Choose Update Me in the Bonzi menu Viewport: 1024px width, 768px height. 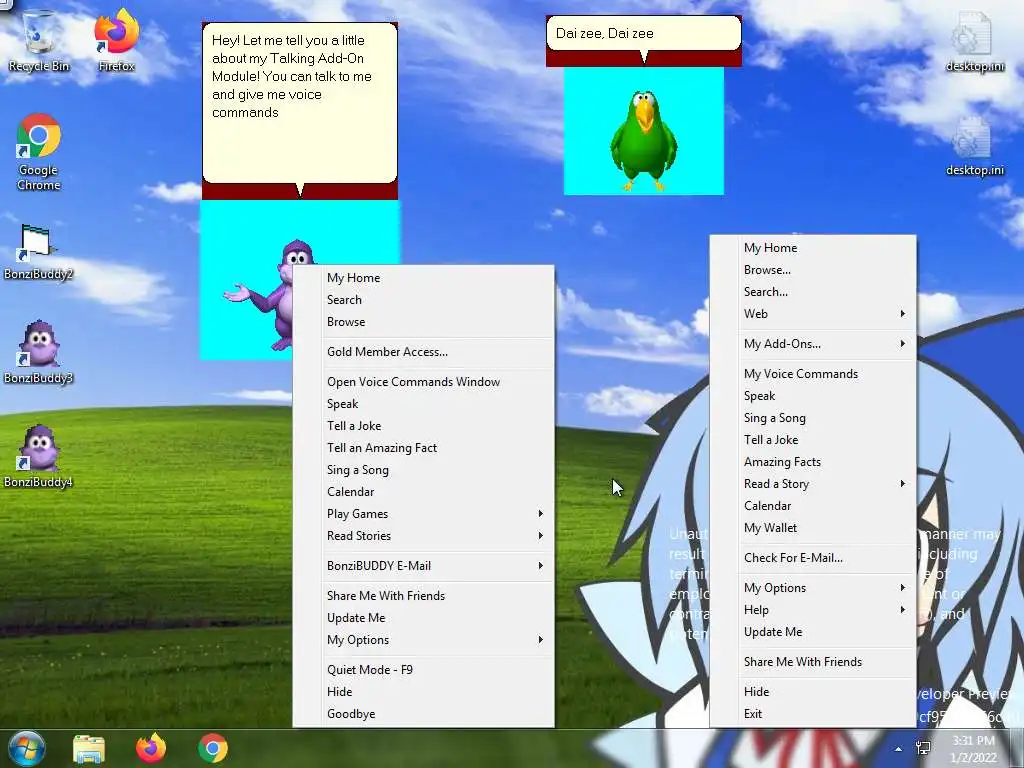[x=424, y=618]
